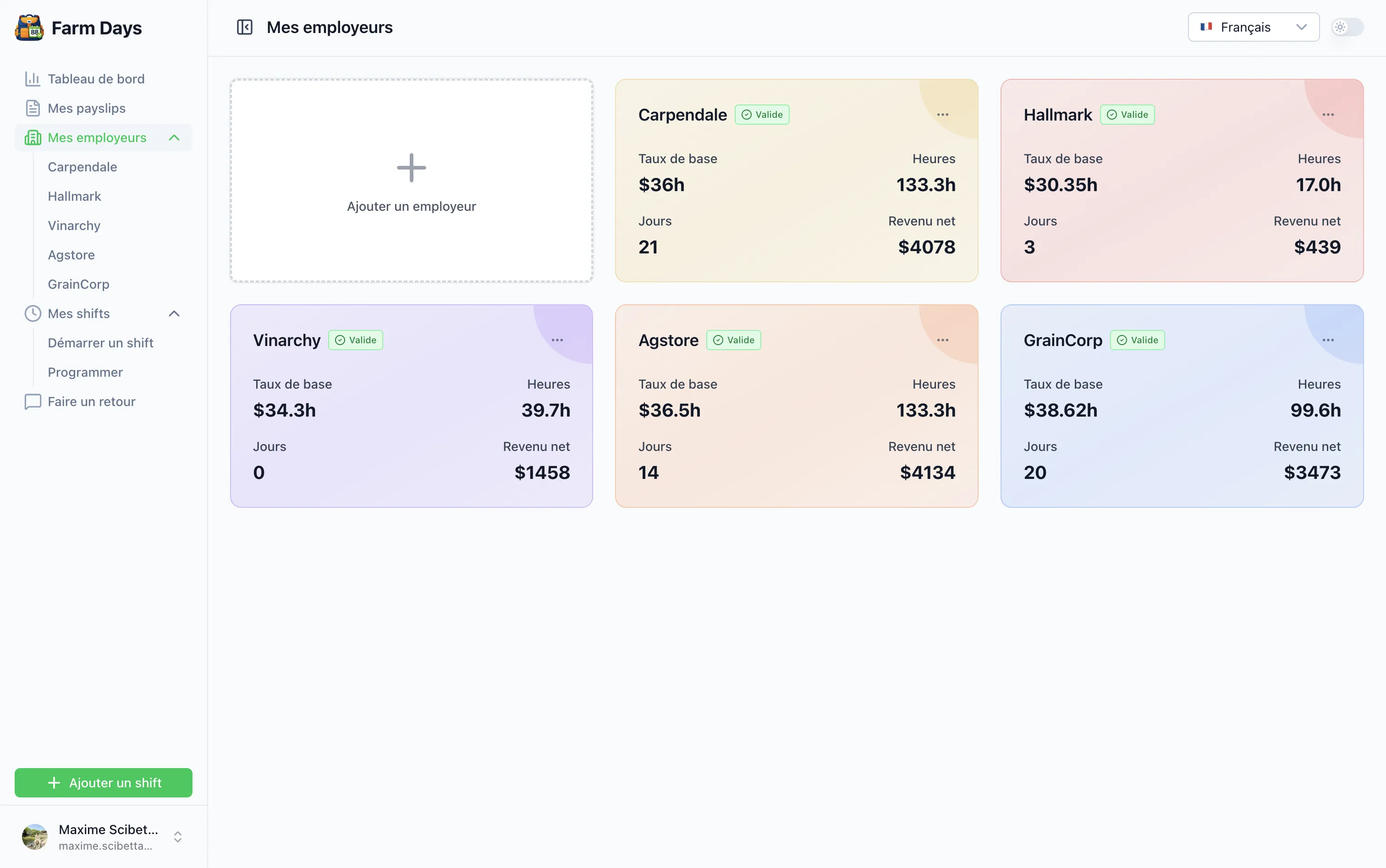The height and width of the screenshot is (868, 1386).
Task: Collapse the Mes shifts submenu chevron
Action: (174, 313)
